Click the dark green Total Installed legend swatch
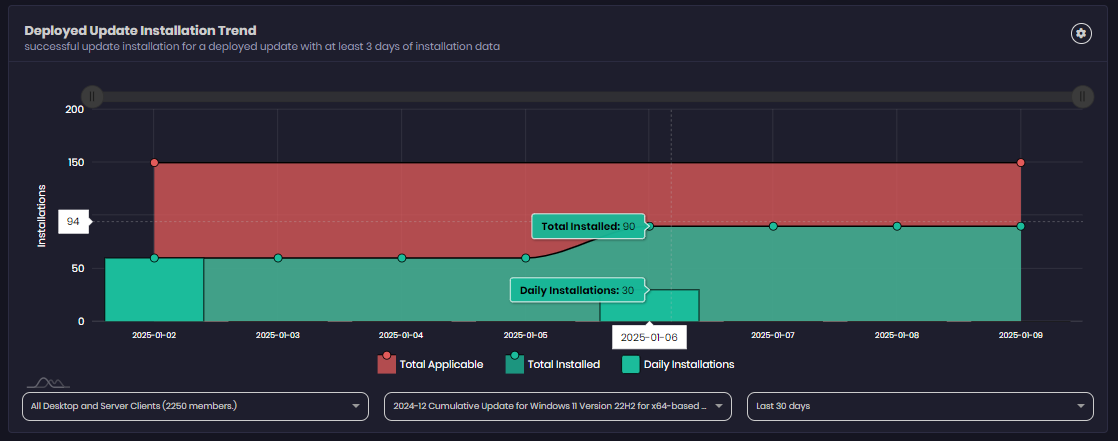This screenshot has width=1118, height=441. coord(514,364)
